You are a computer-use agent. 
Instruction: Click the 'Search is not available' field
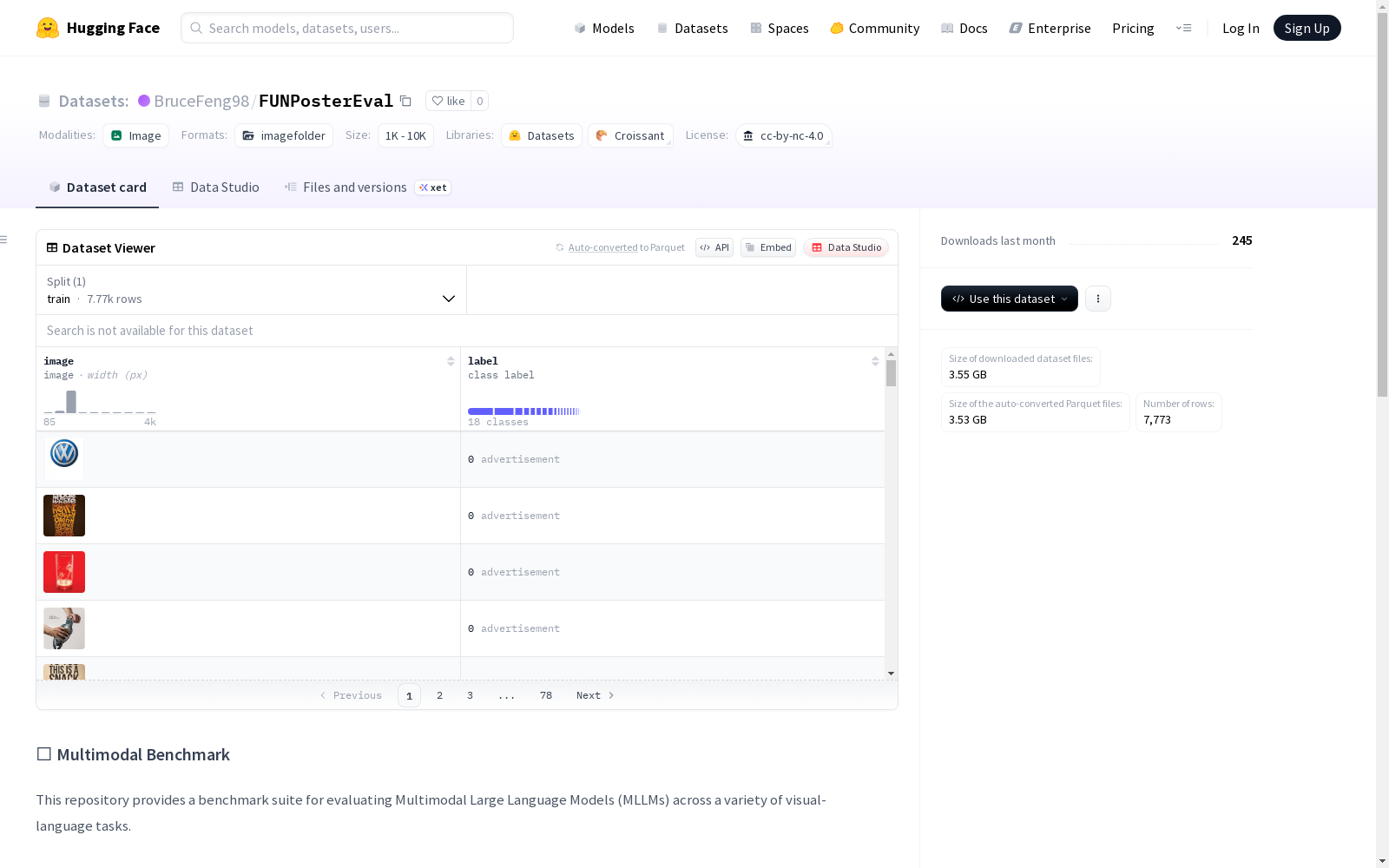[x=467, y=331]
